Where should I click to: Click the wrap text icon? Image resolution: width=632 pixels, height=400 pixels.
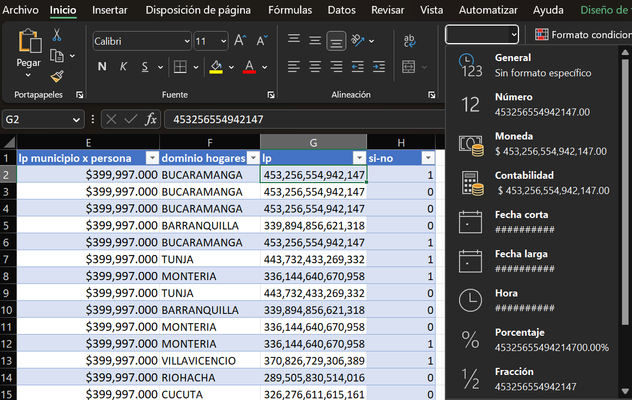click(409, 41)
